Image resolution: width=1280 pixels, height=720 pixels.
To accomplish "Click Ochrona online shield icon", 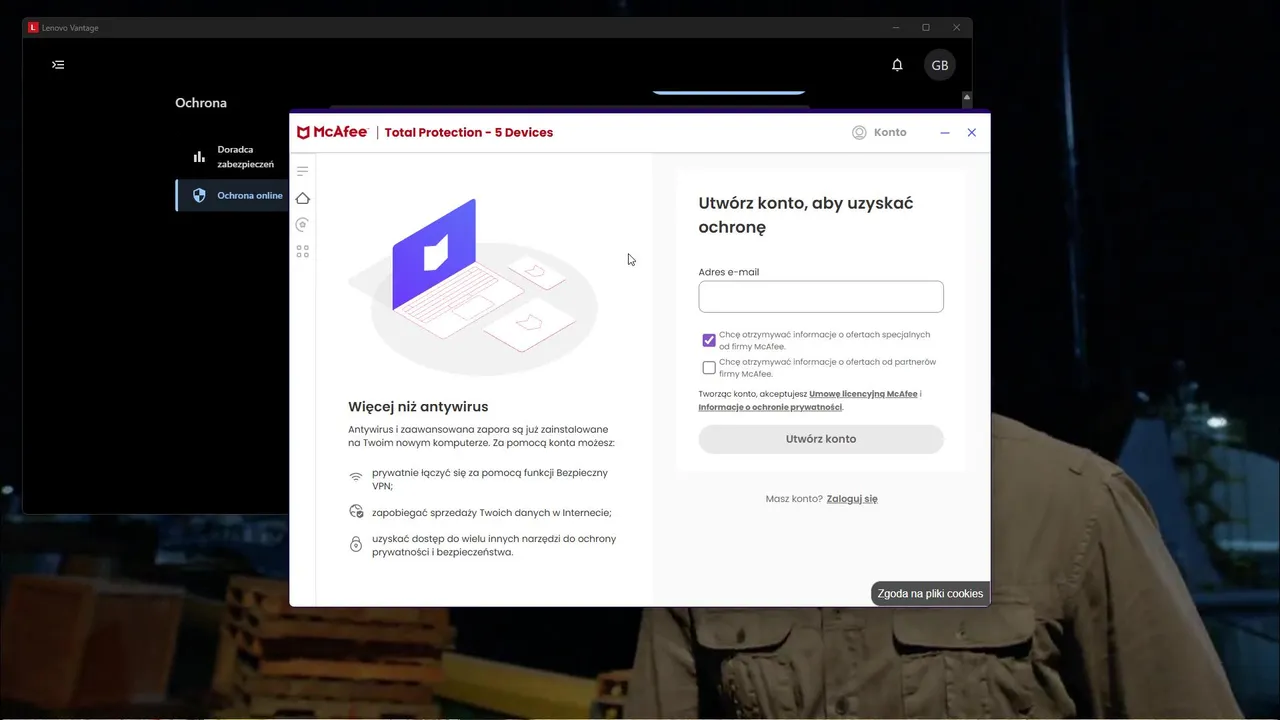I will (x=199, y=195).
